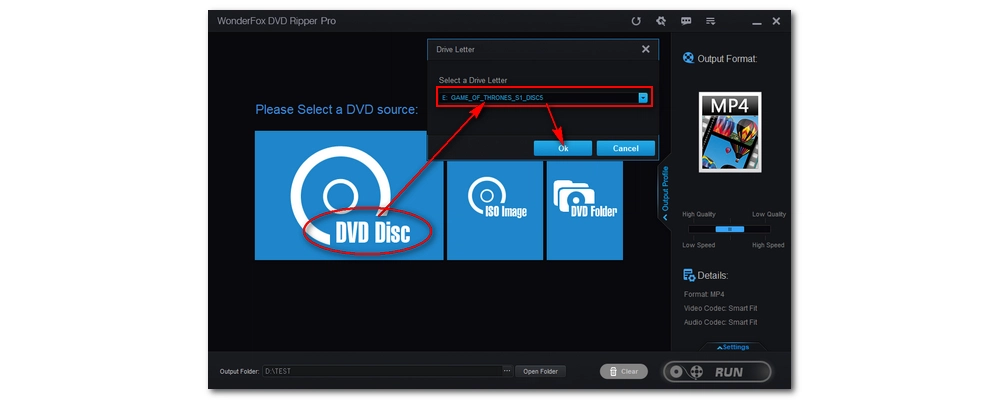
Task: Minimize the WonderFox DVD Ripper window
Action: 756,22
